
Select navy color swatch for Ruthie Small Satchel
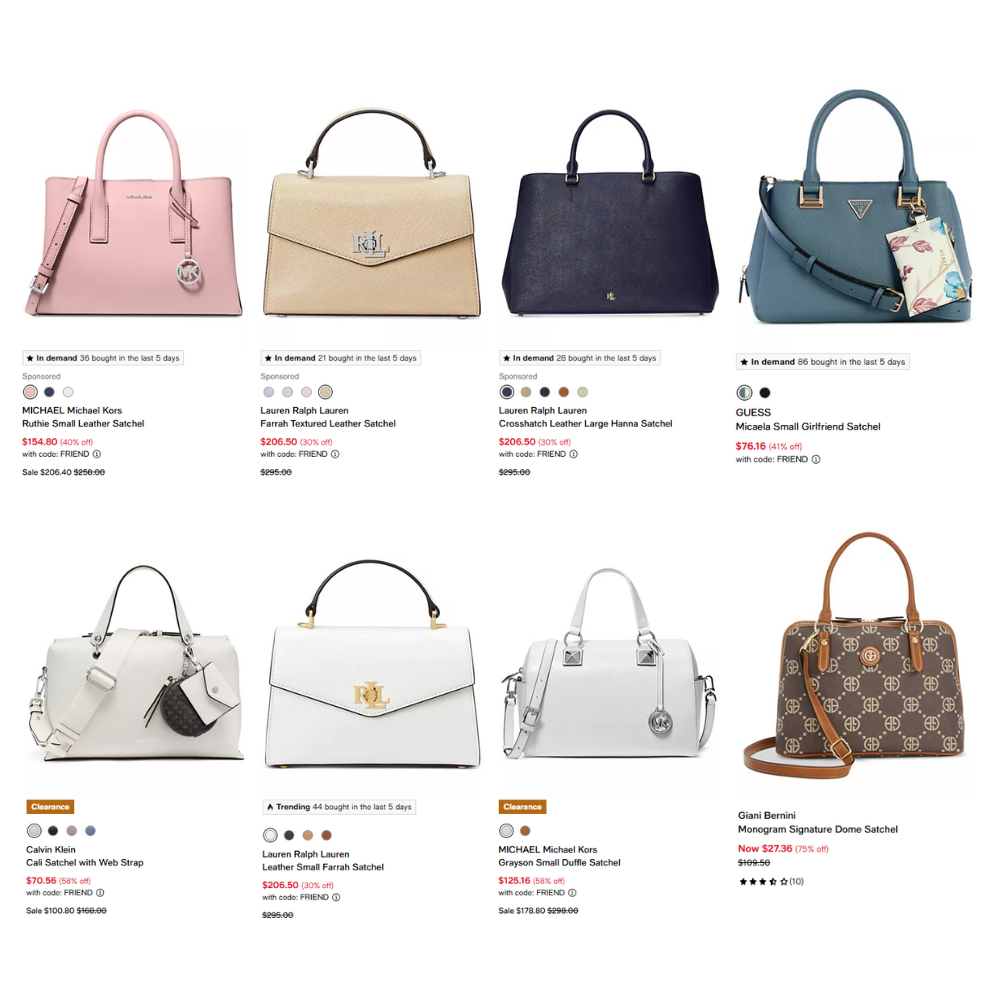[x=49, y=392]
